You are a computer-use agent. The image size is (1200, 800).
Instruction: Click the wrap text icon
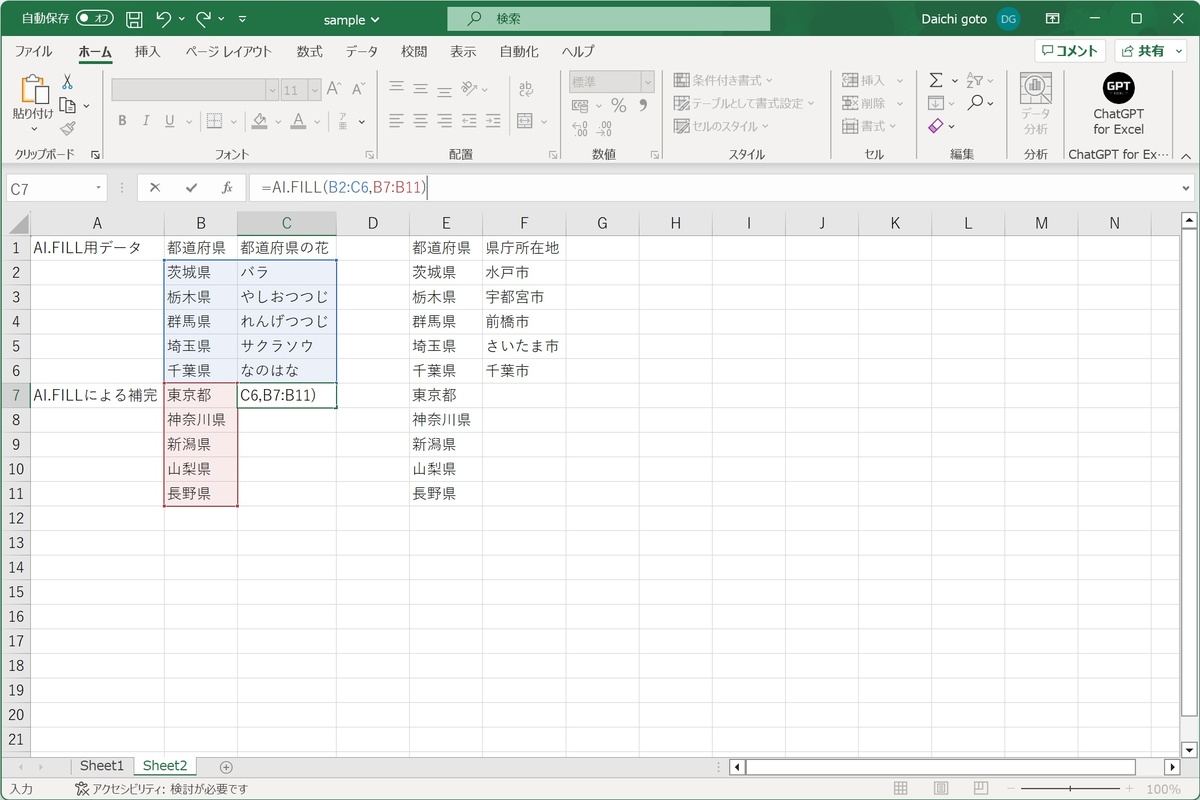(x=527, y=89)
